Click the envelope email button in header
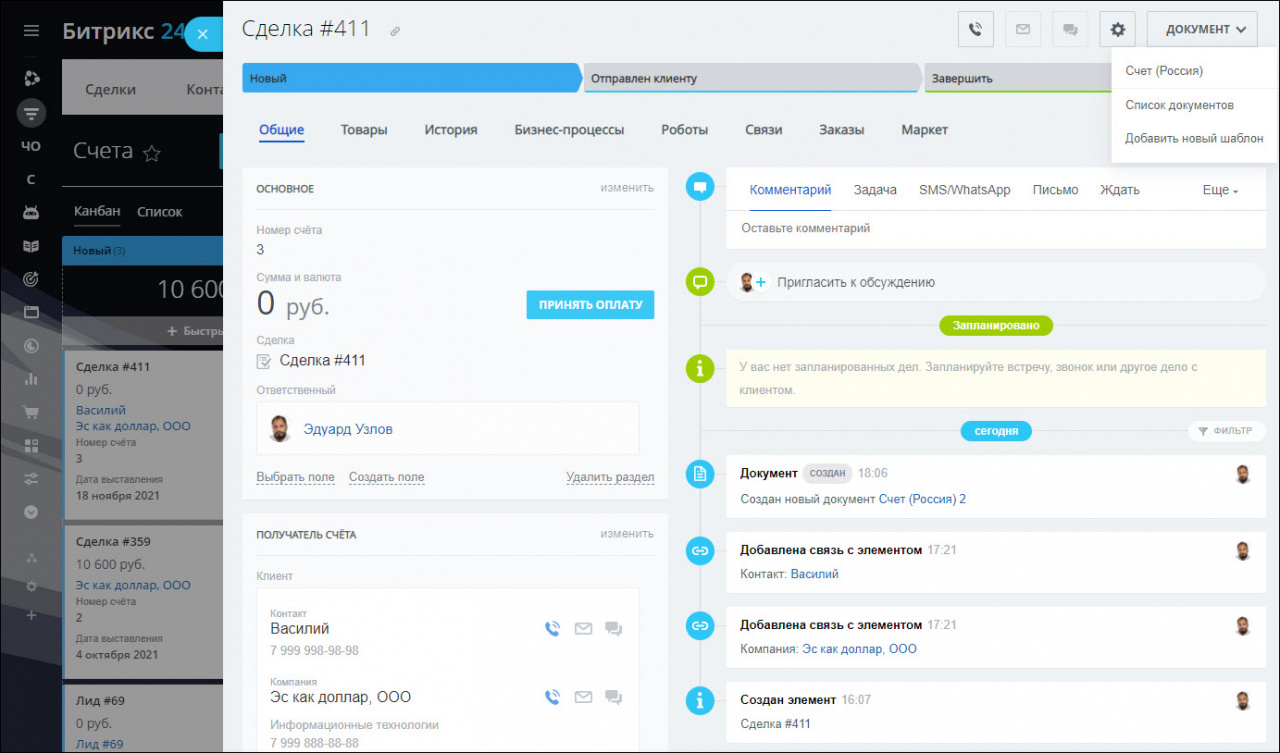 [1023, 29]
